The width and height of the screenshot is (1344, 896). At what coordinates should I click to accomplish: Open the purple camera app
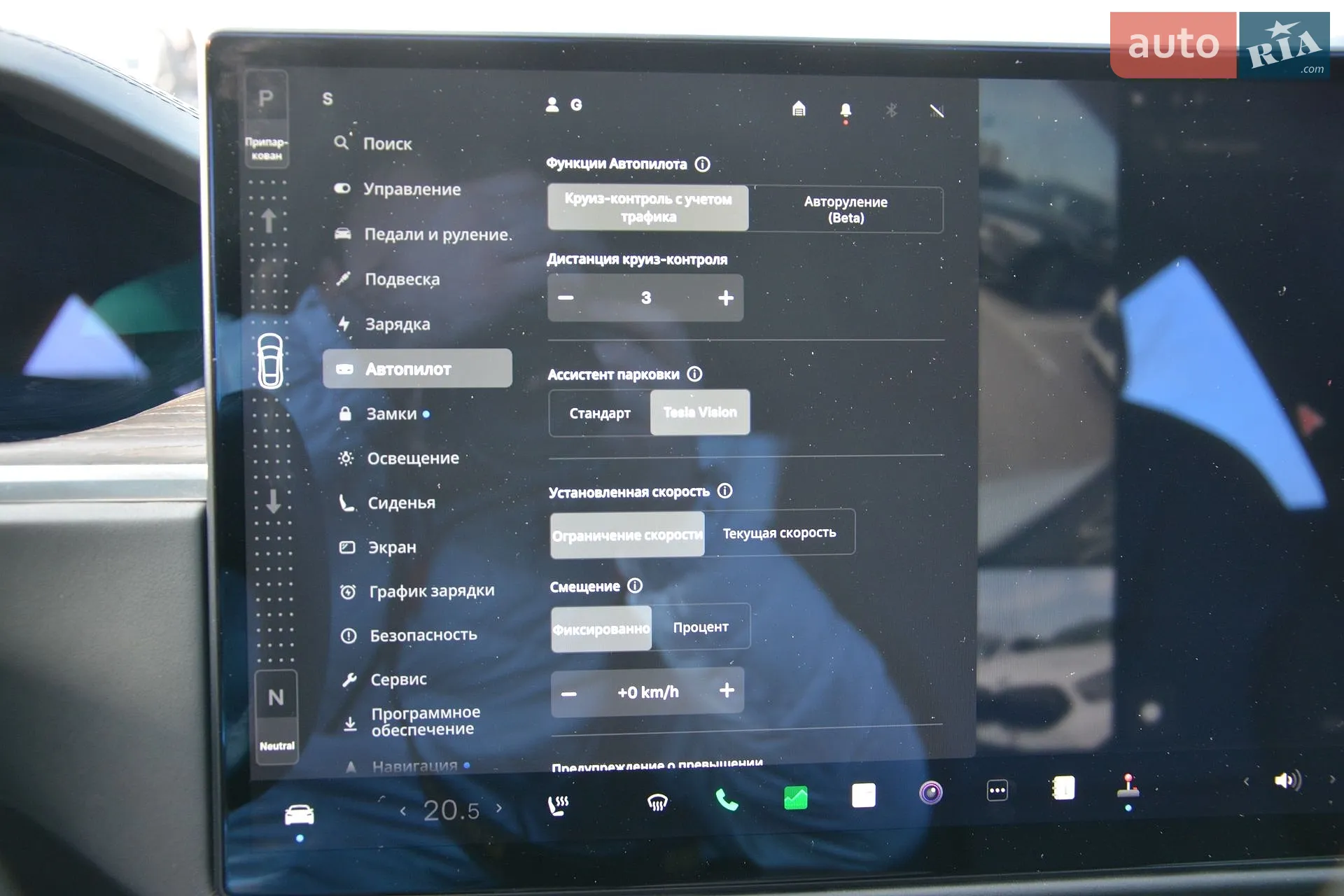click(931, 792)
